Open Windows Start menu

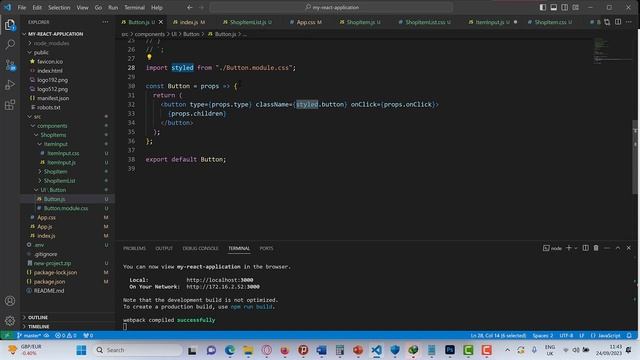[81, 350]
